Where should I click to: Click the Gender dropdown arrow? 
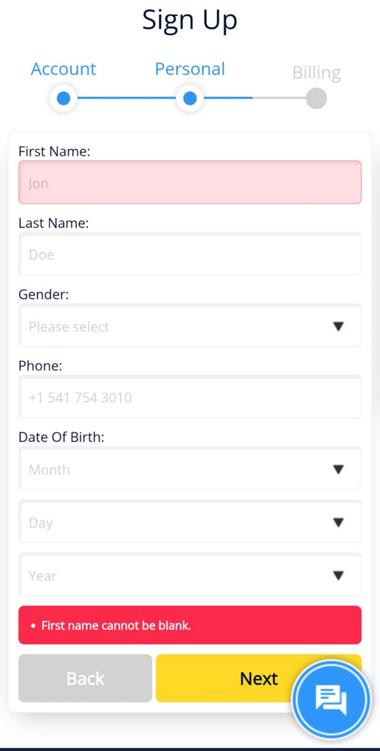[x=338, y=327]
